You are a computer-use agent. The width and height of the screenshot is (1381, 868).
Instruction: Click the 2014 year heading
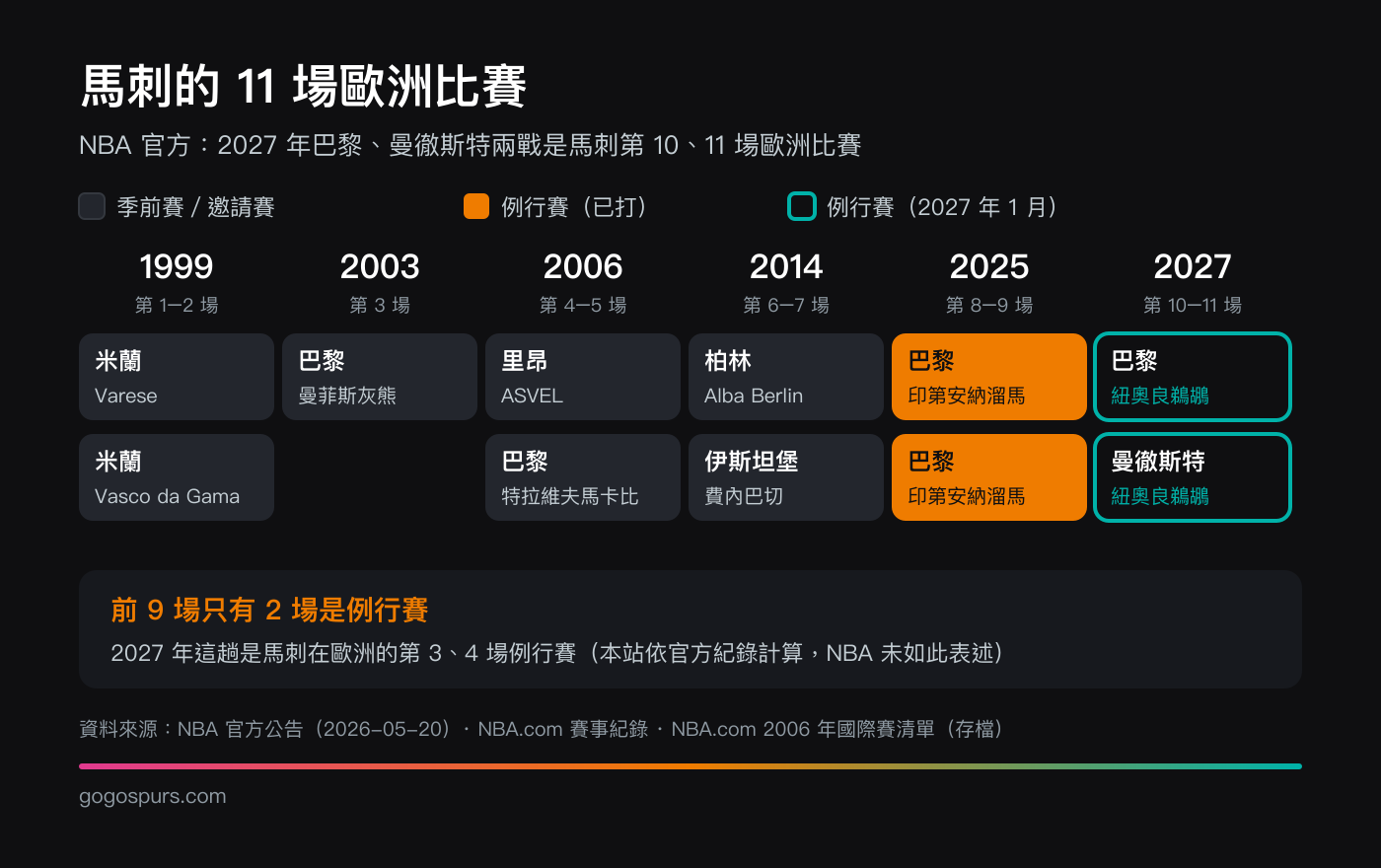pyautogui.click(x=786, y=266)
